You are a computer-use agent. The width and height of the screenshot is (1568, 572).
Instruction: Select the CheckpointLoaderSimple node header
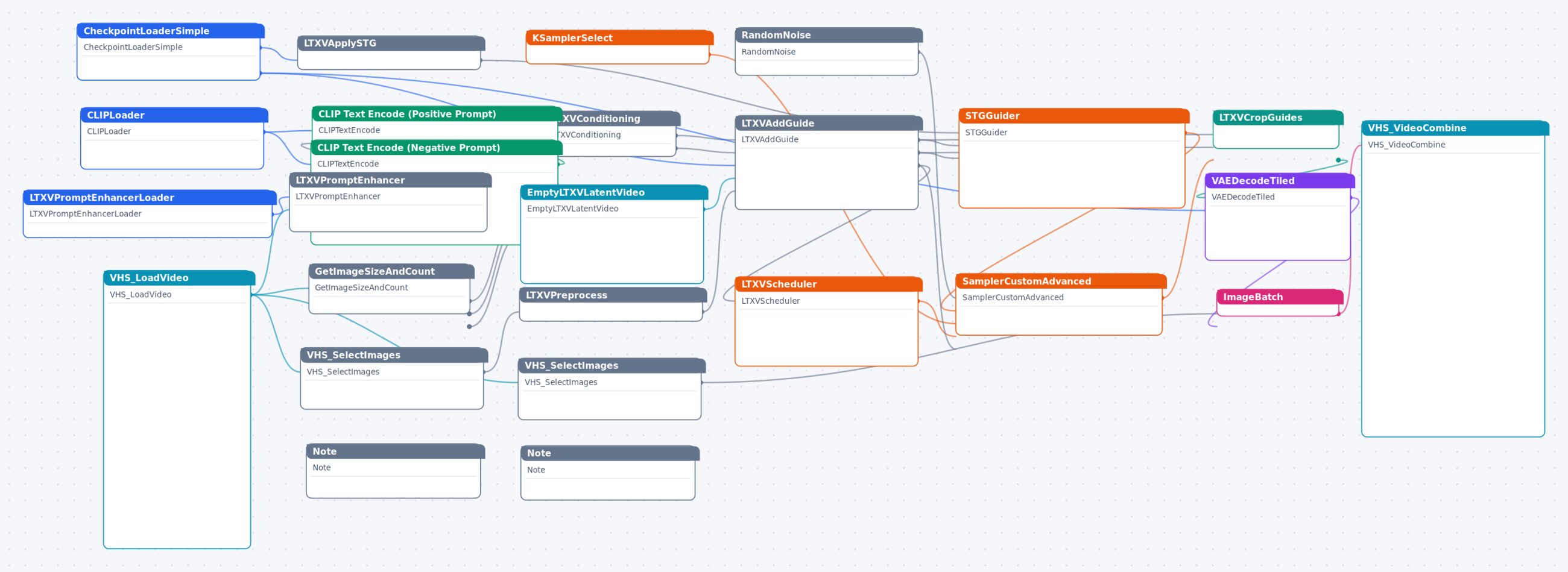171,31
